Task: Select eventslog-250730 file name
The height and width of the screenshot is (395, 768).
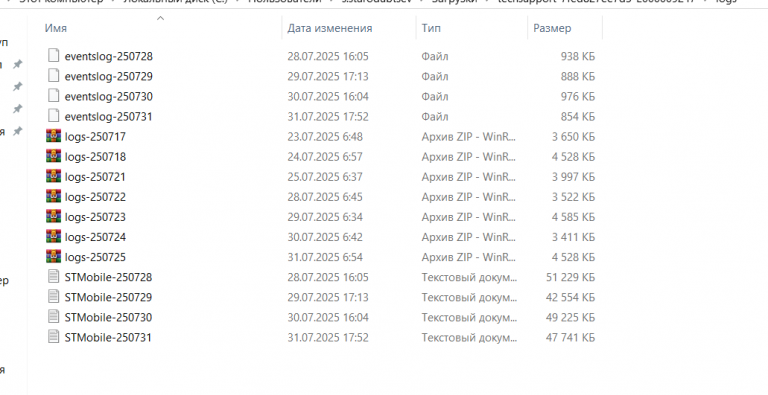Action: 108,97
